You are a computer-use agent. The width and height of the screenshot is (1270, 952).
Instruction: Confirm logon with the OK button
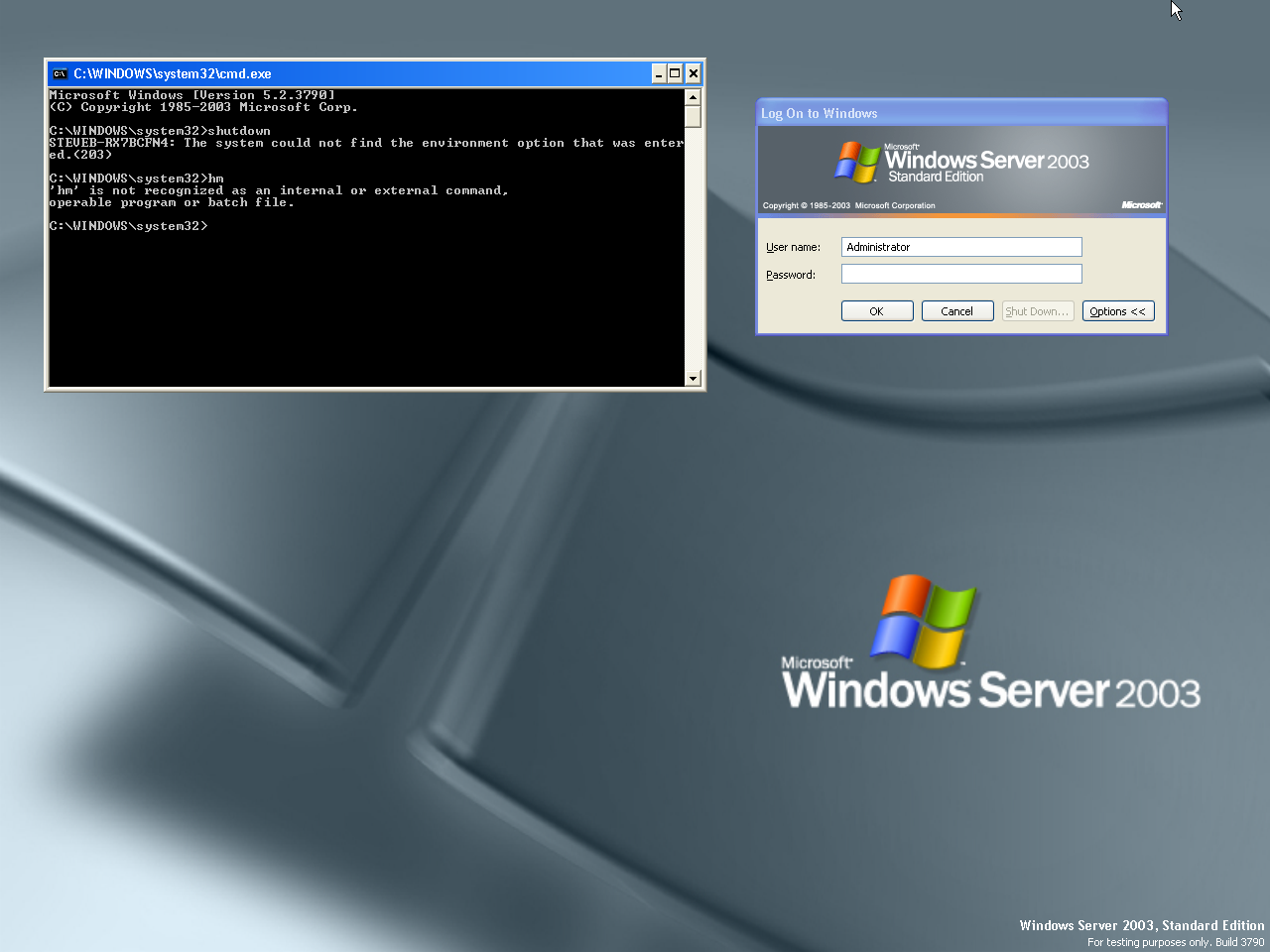point(877,311)
